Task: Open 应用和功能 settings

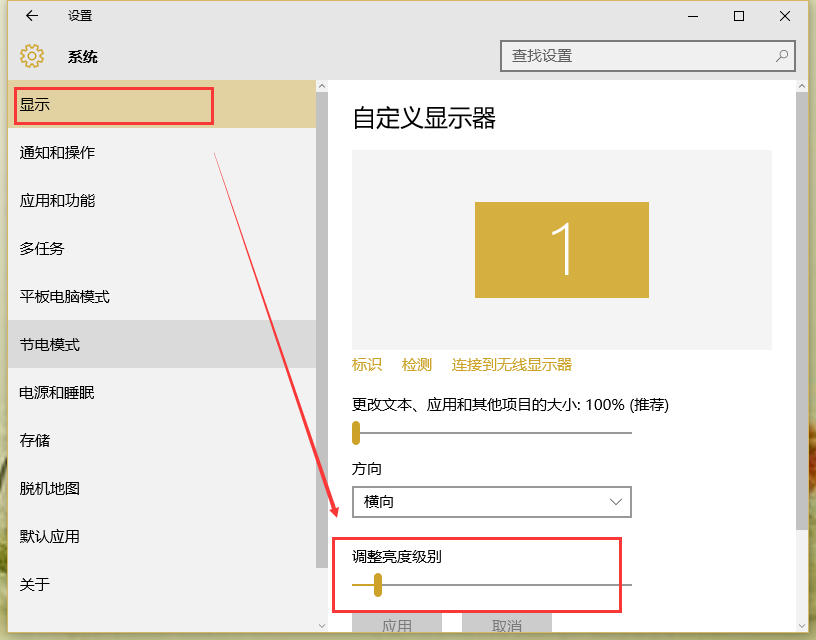Action: 162,200
